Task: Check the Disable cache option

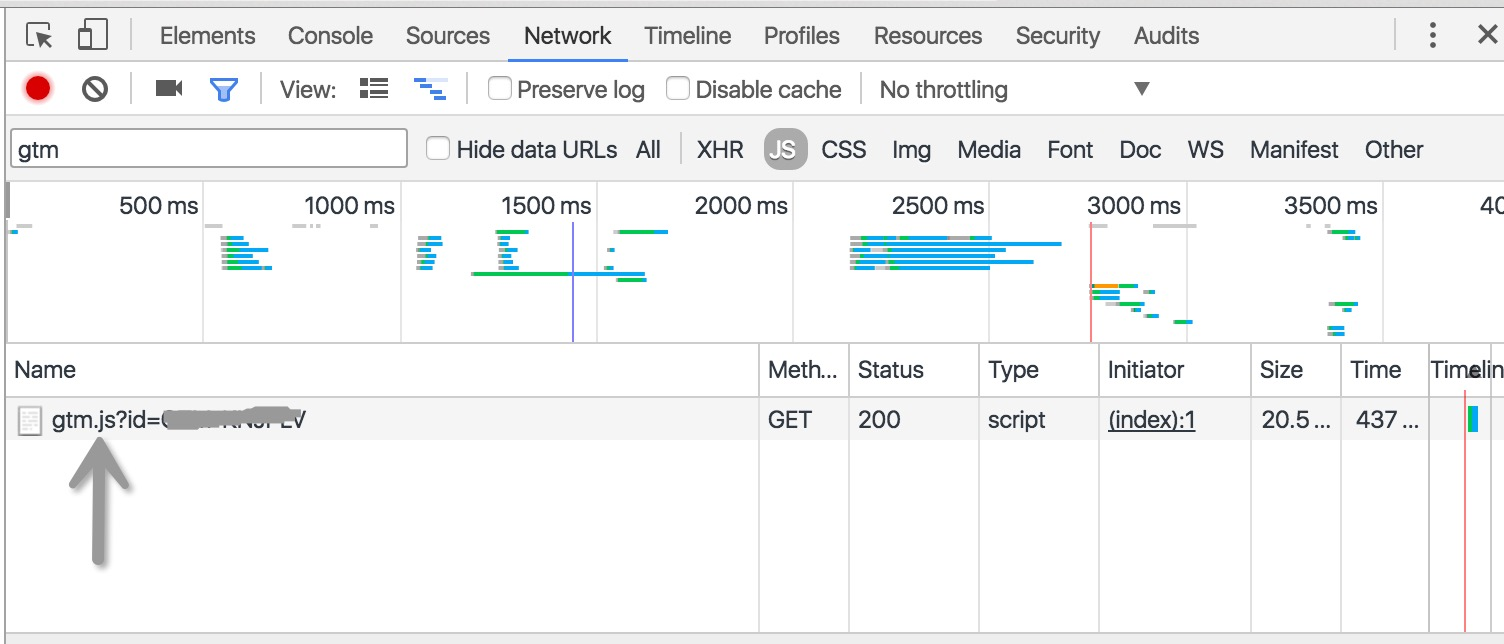Action: point(678,89)
